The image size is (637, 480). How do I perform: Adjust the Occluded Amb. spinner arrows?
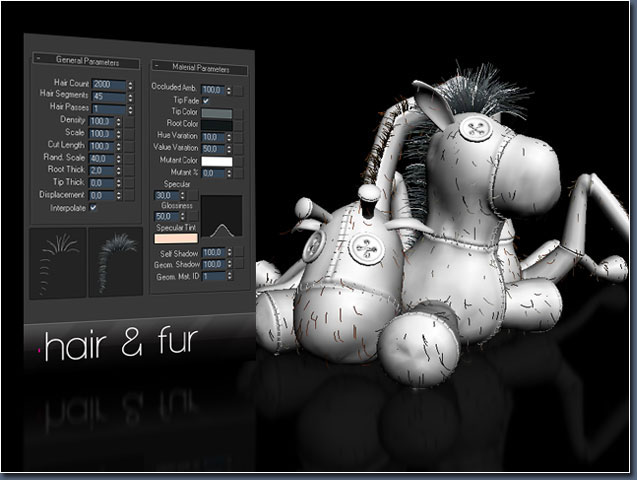[229, 90]
